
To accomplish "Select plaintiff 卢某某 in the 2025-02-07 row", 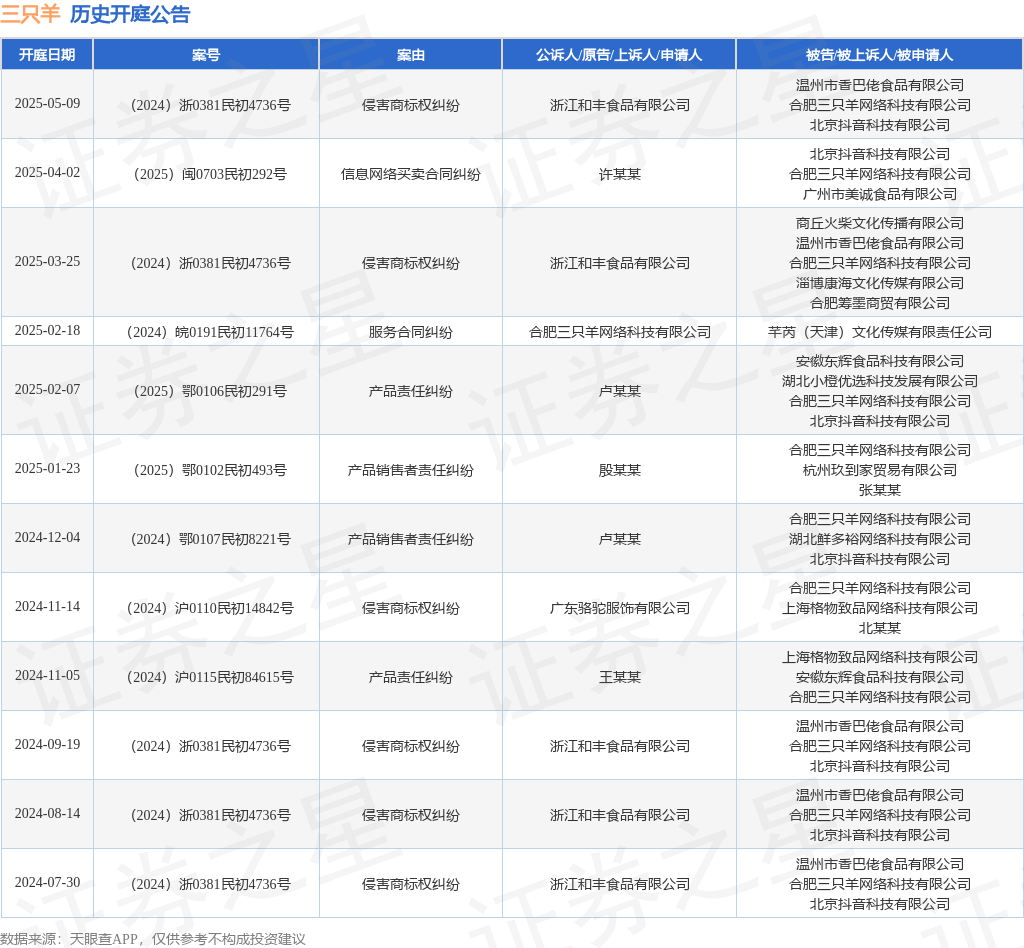I will click(x=619, y=391).
